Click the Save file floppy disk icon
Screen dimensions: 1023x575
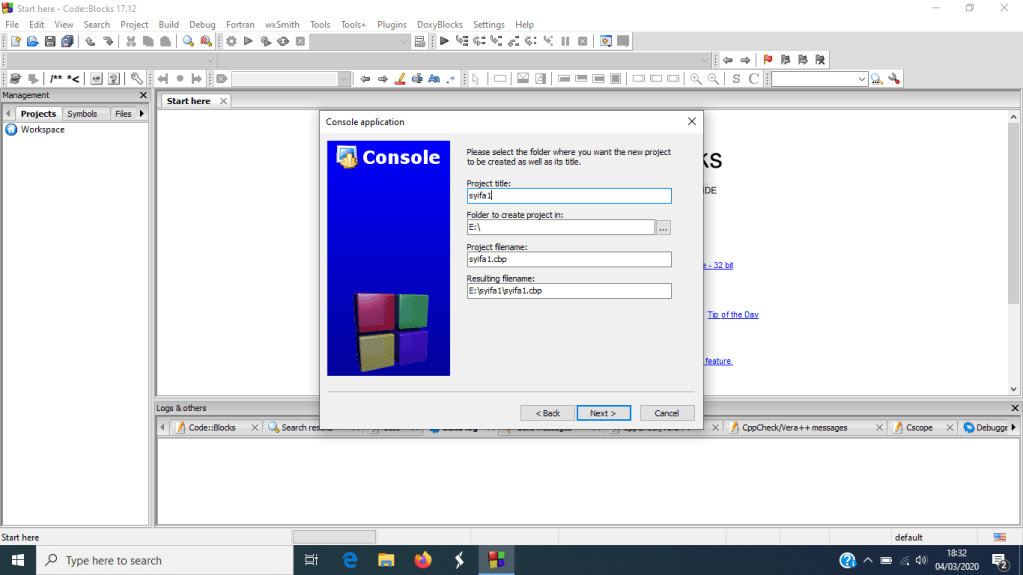point(50,41)
